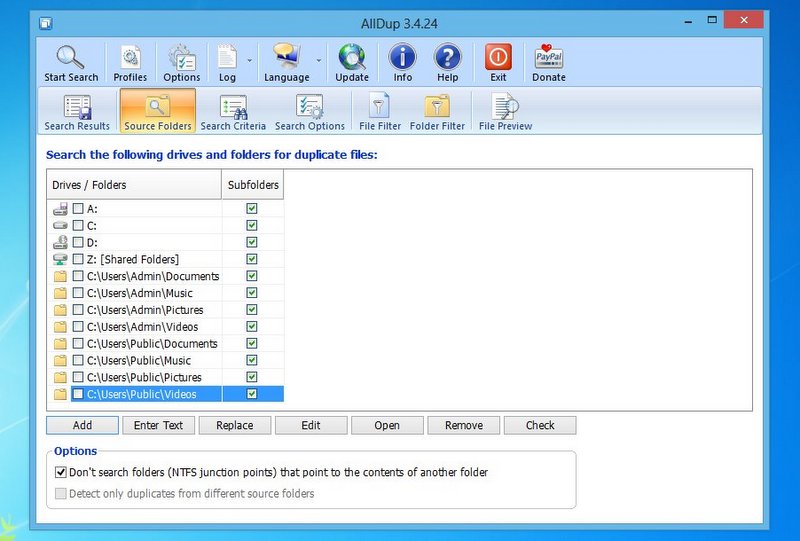The width and height of the screenshot is (800, 541).
Task: Uncheck Don't search NTFS junction points option
Action: (x=61, y=472)
